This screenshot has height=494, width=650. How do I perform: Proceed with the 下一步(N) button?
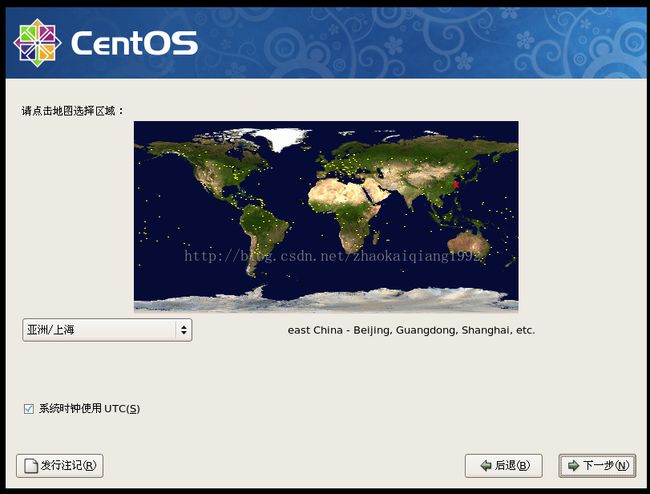point(597,466)
